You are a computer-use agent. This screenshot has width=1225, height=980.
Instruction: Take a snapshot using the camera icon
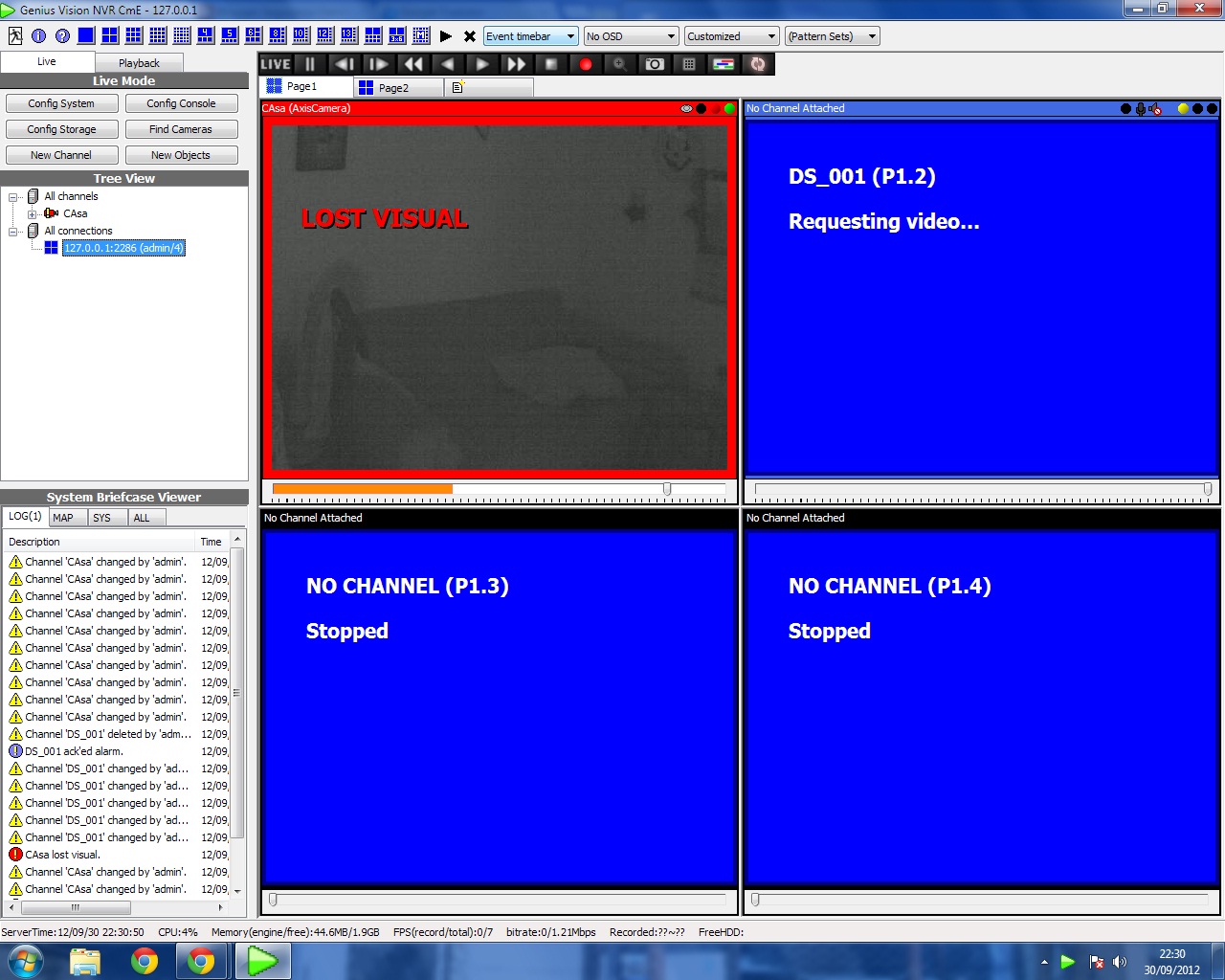654,64
